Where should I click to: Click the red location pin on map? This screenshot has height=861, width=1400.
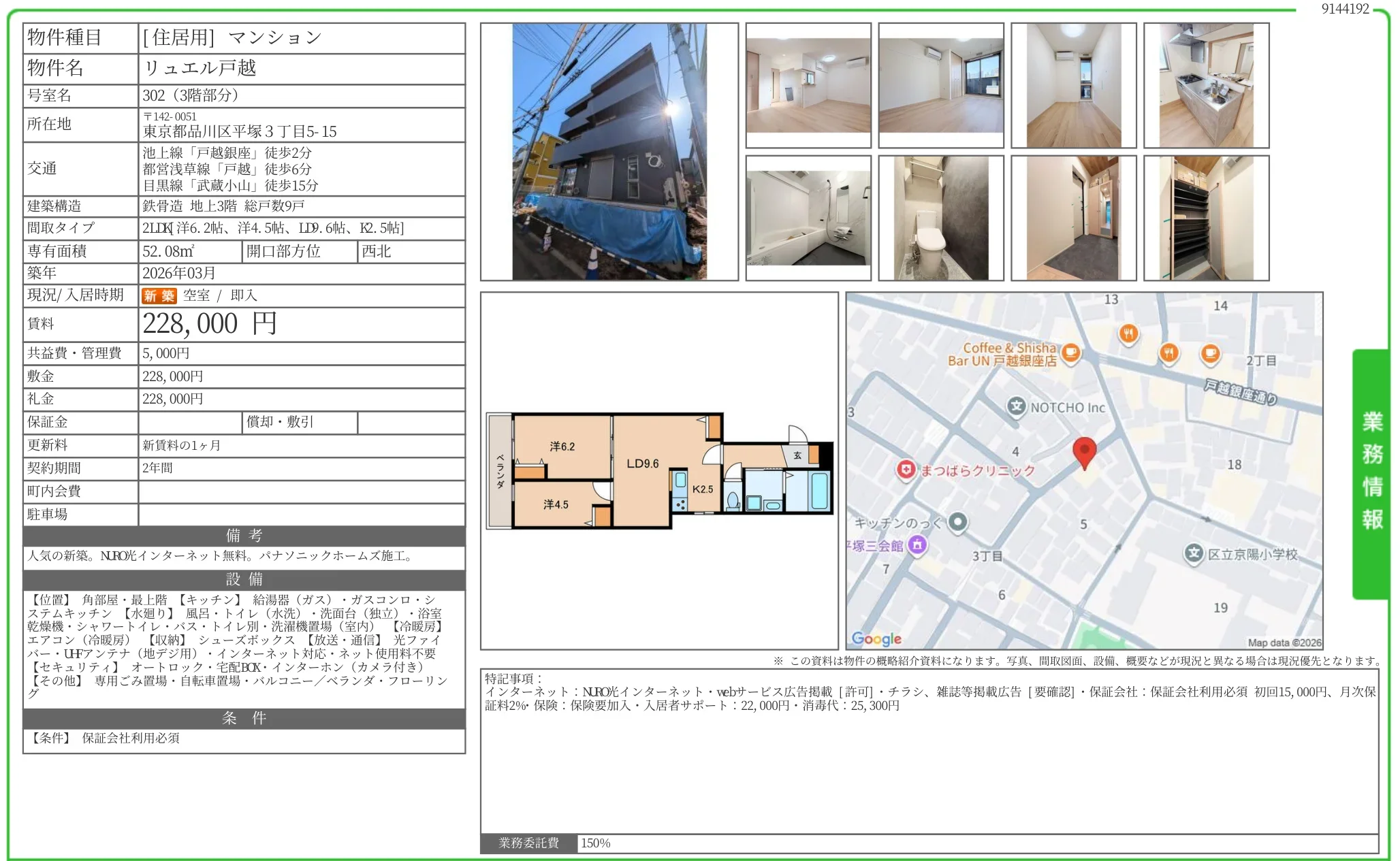pos(1084,451)
